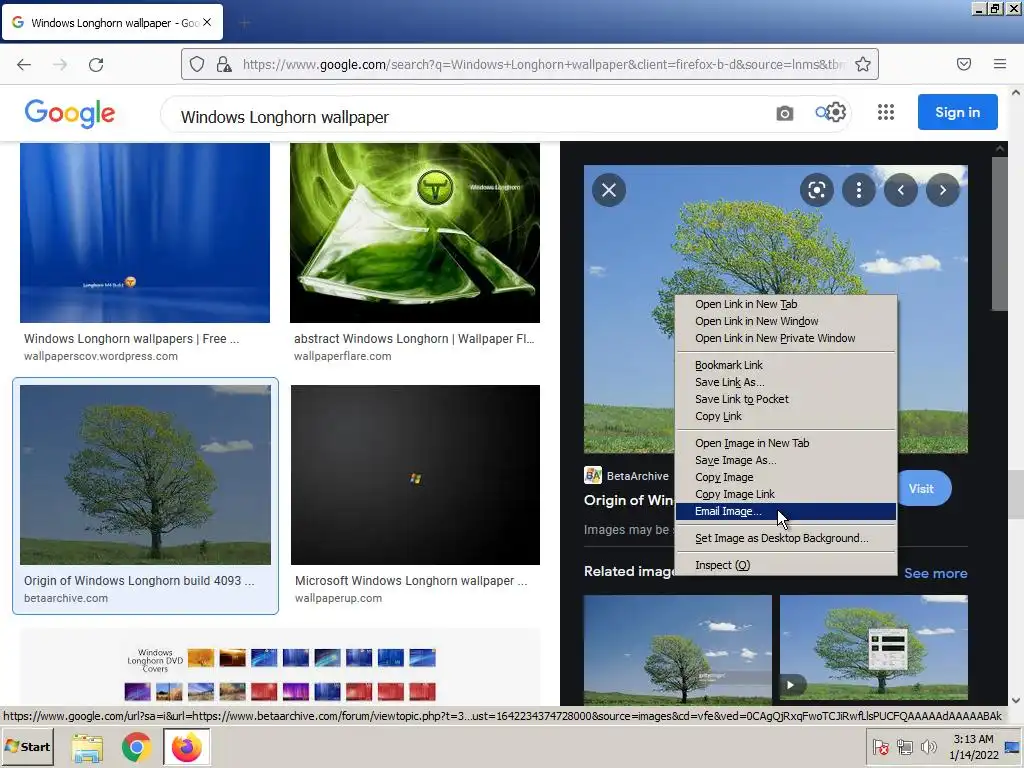Open the Google apps grid

[886, 112]
